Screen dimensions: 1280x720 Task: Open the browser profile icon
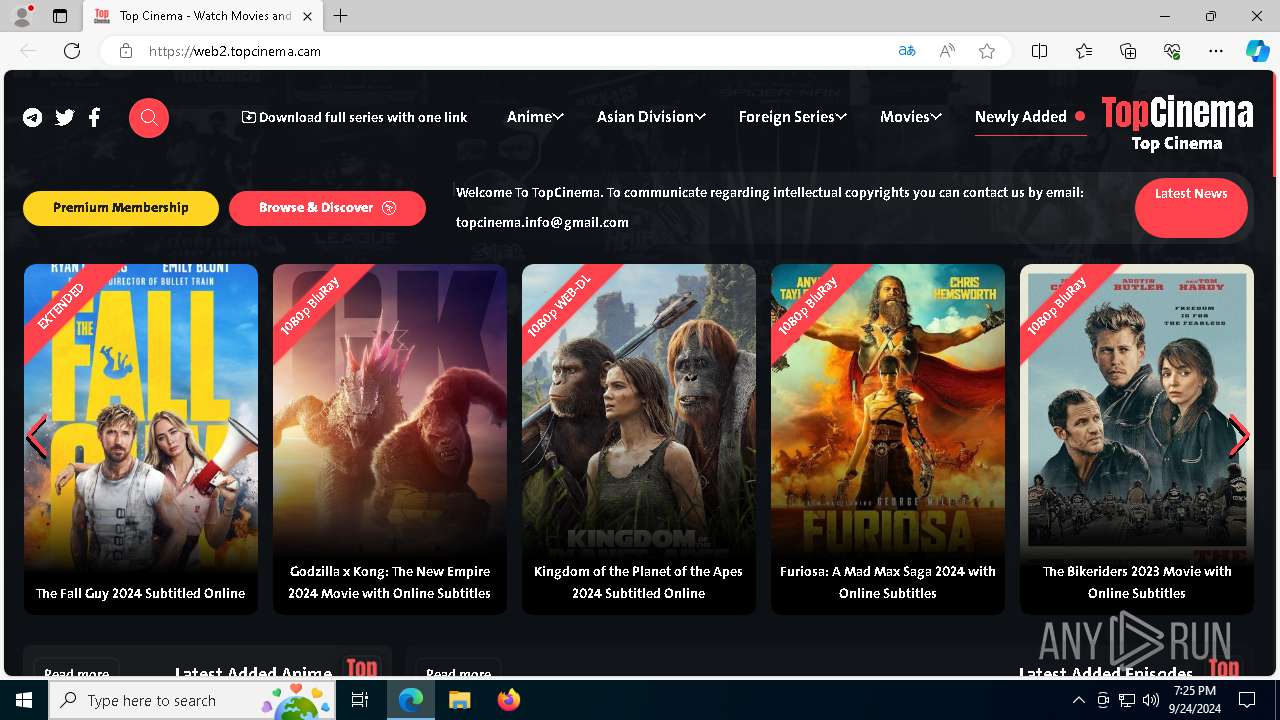click(22, 16)
